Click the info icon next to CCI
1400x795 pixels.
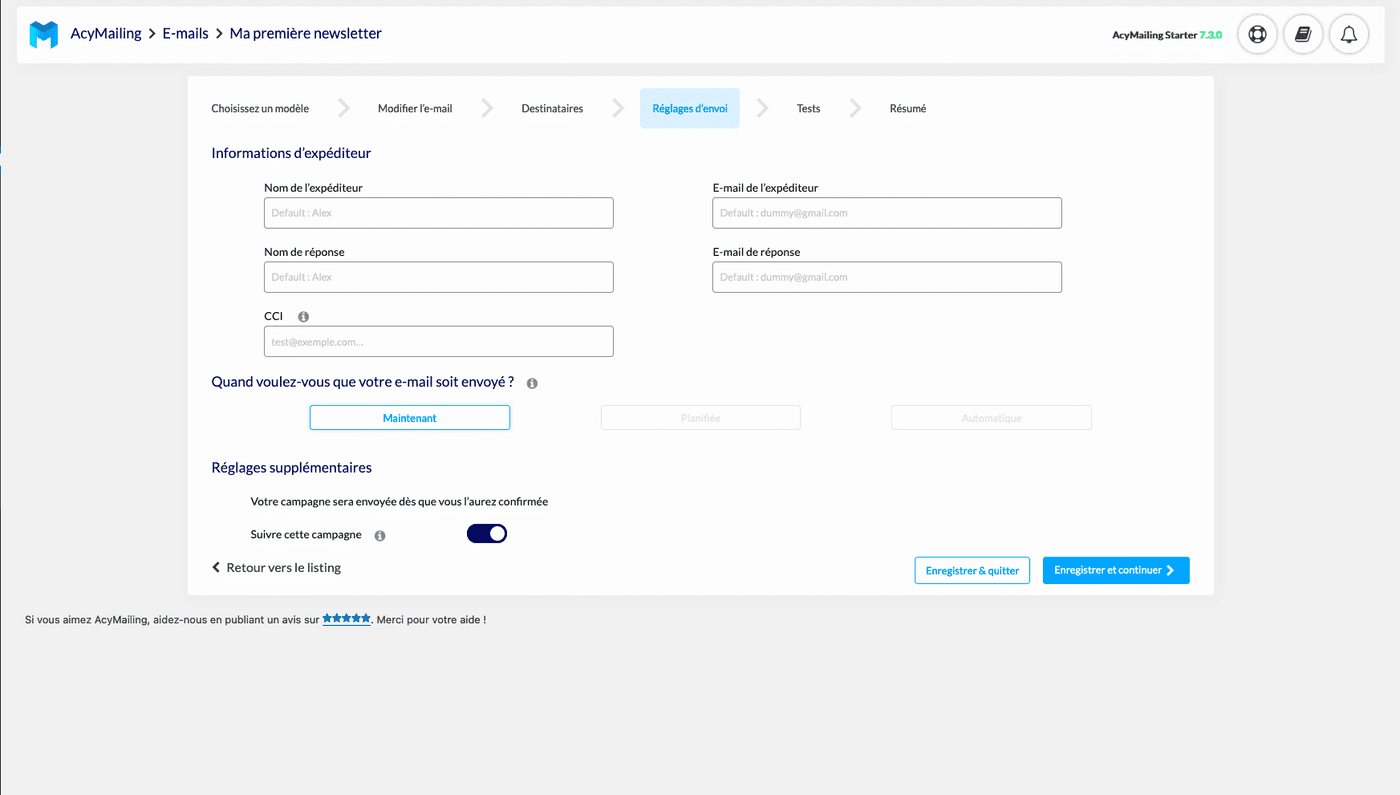(301, 315)
